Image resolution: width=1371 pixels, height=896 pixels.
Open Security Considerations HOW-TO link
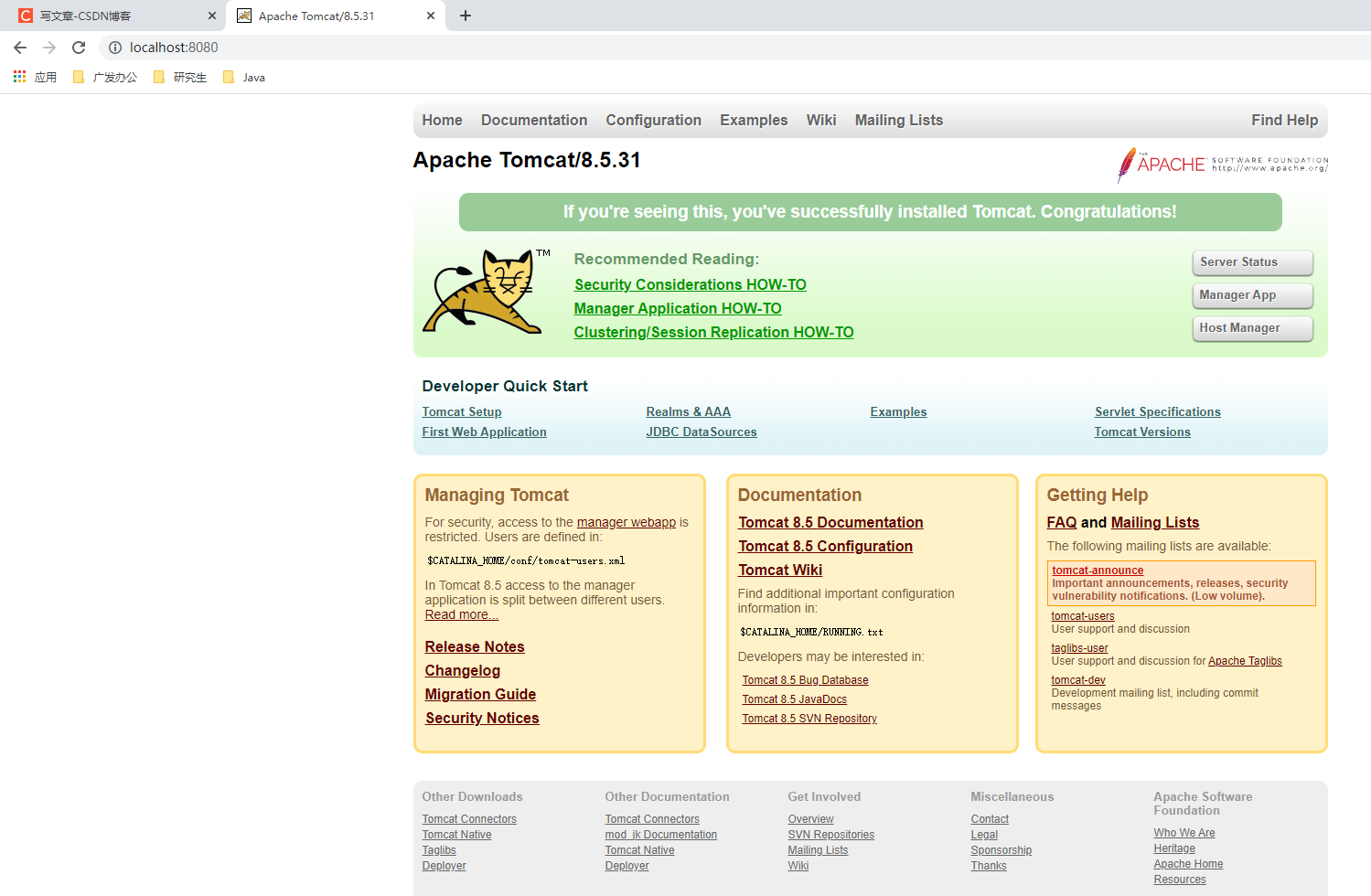click(x=690, y=285)
